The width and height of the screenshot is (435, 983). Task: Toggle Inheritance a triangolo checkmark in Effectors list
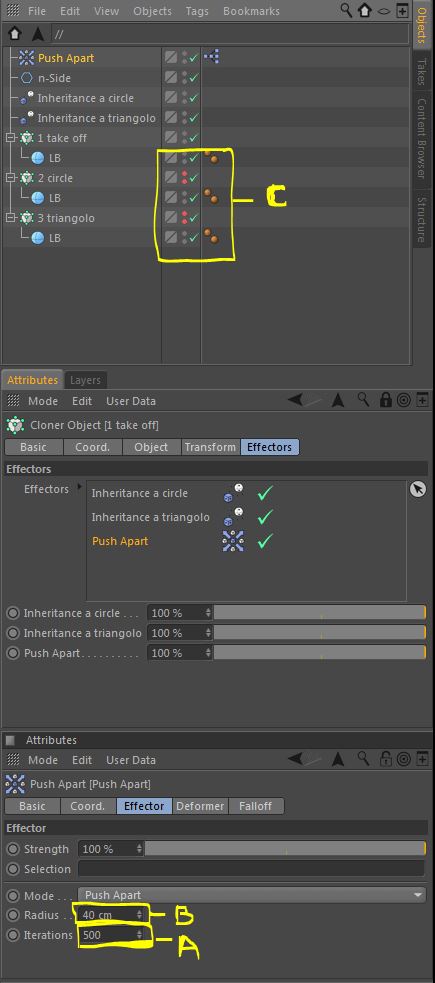tap(265, 517)
